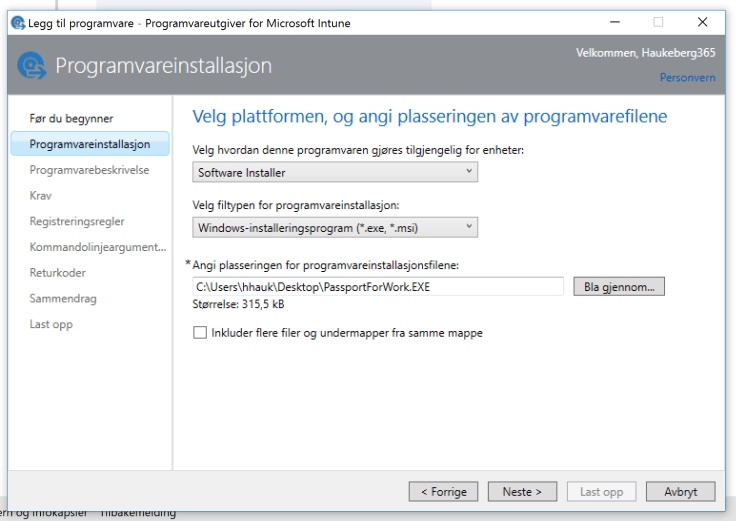The image size is (736, 521).
Task: Open the 'Personvern' link
Action: coord(687,78)
